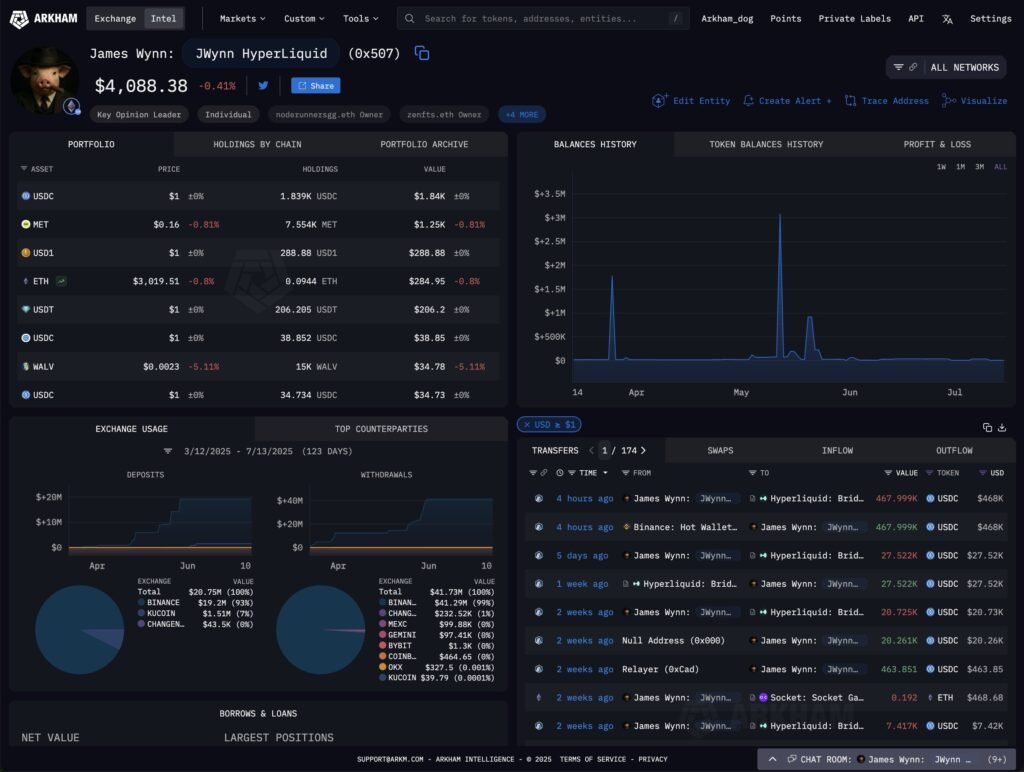The image size is (1024, 772).
Task: Click the blue Share button
Action: [316, 86]
